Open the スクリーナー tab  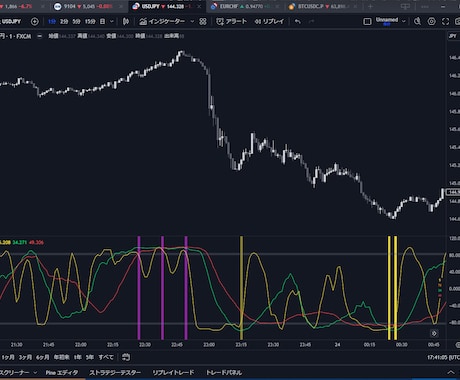click(14, 373)
